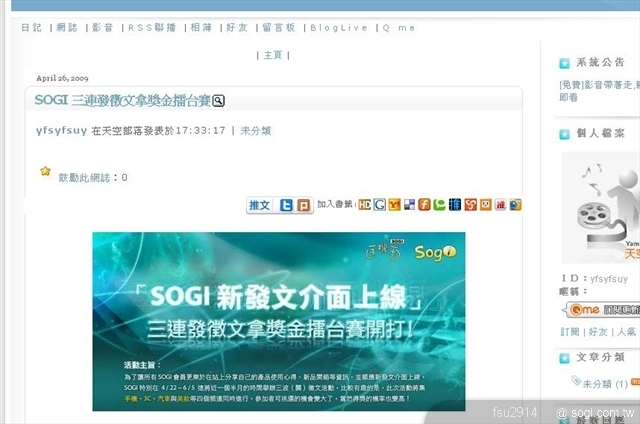Click the profile ID yfsyfsuy link
The height and width of the screenshot is (424, 640).
coord(609,279)
